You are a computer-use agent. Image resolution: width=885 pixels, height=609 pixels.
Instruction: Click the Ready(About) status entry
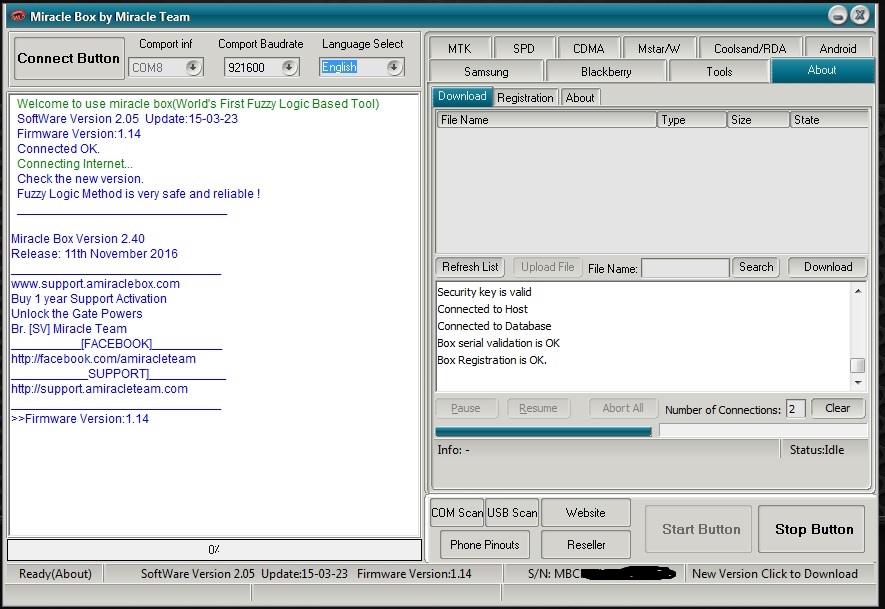55,573
